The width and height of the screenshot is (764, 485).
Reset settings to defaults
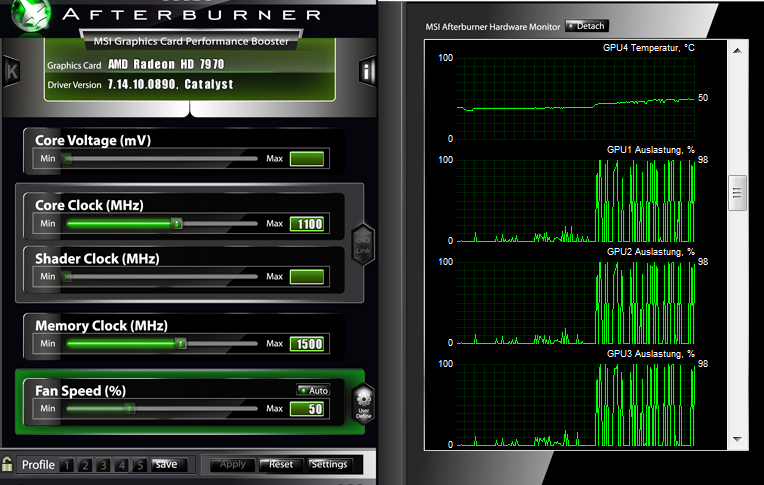pos(281,465)
